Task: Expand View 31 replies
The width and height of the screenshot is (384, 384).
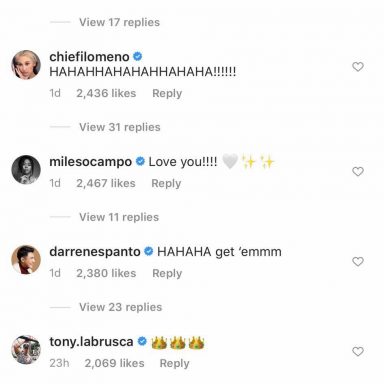Action: (120, 127)
